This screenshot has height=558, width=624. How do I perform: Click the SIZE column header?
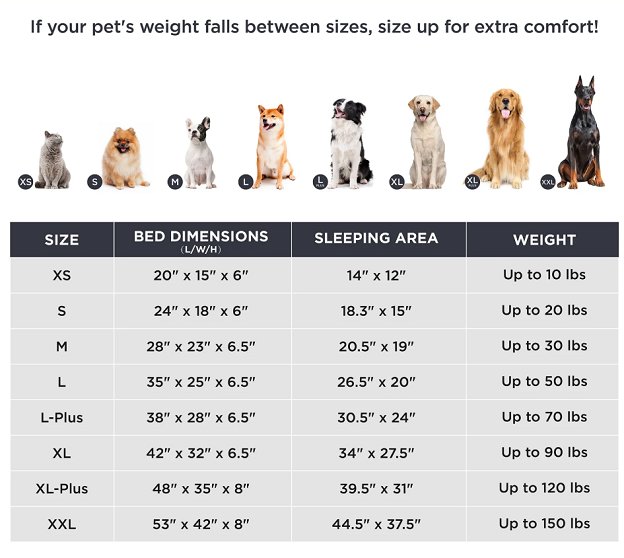click(62, 240)
